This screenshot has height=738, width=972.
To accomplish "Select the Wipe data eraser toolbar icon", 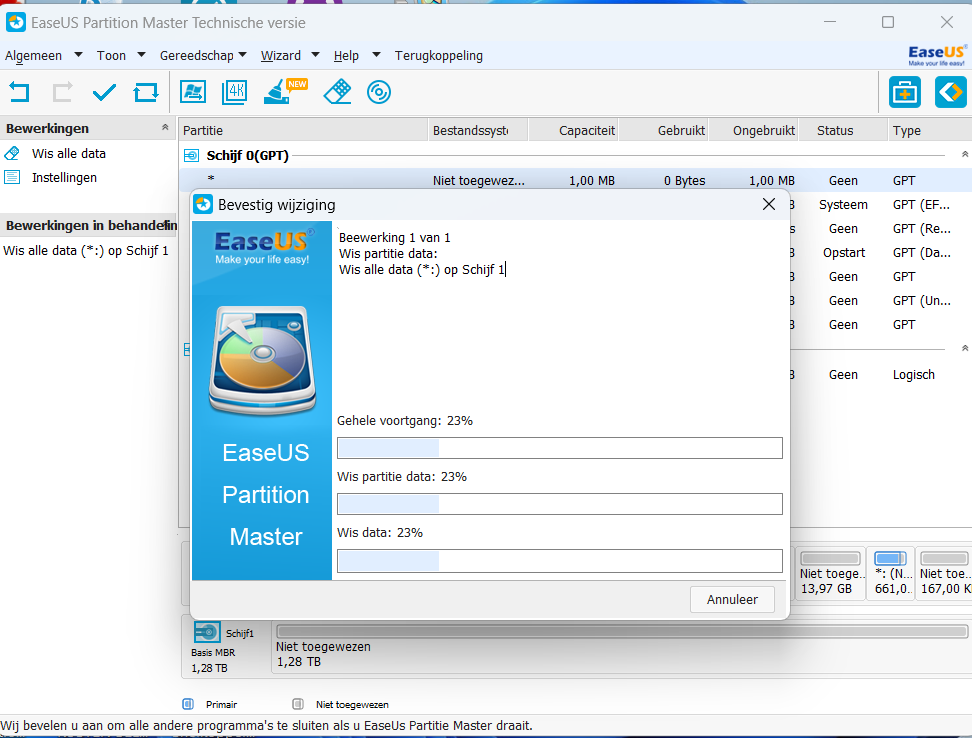I will (337, 92).
